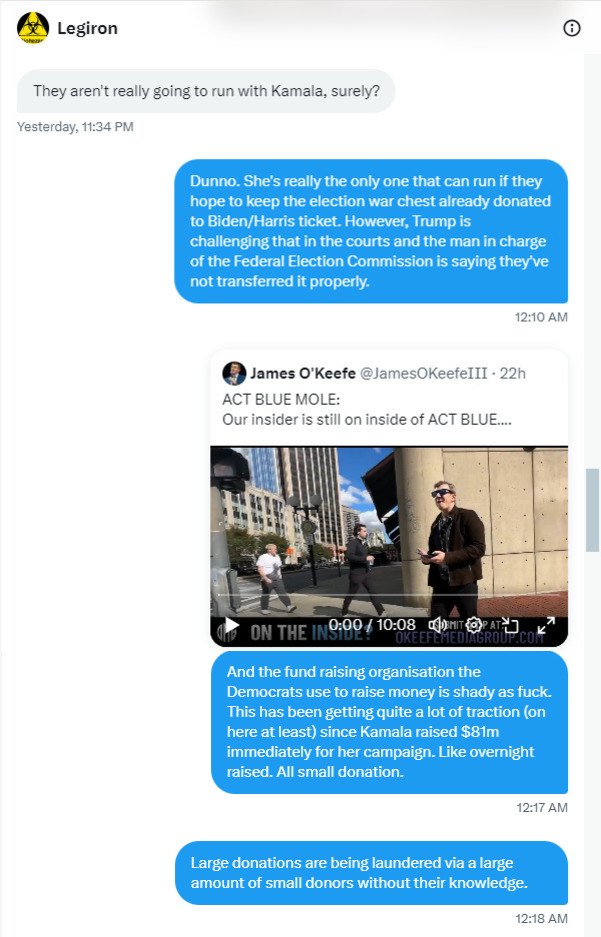
Task: Select the "run with Kamala, surely?" message bubble
Action: coord(206,91)
